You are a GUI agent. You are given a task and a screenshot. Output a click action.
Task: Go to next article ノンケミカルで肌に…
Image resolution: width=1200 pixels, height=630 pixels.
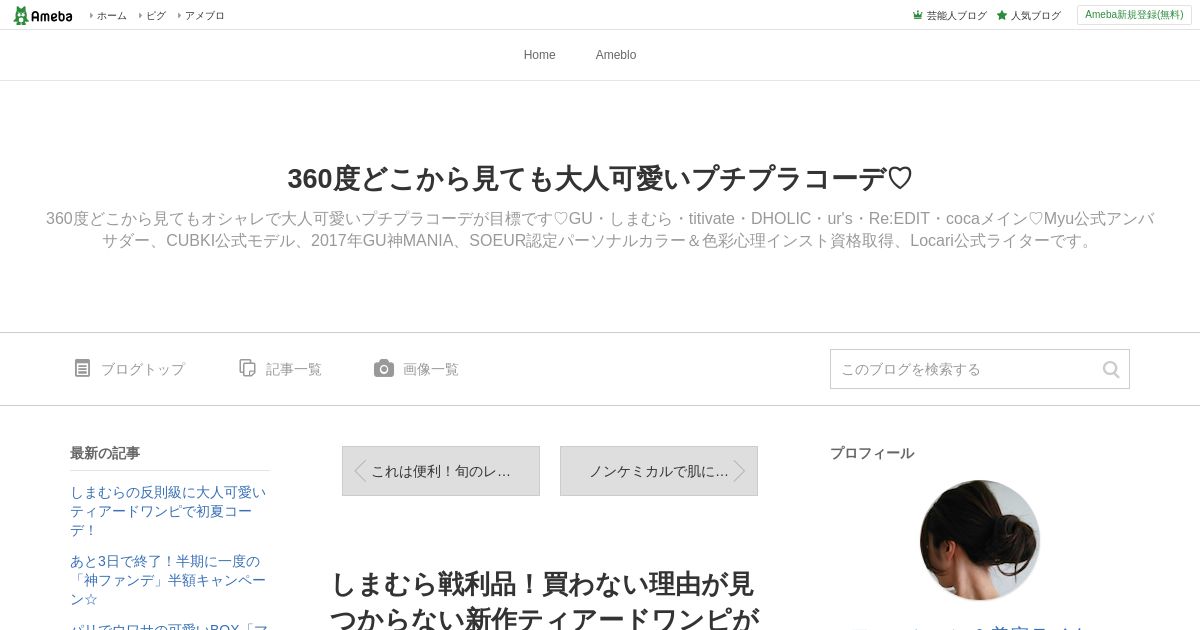click(x=659, y=471)
